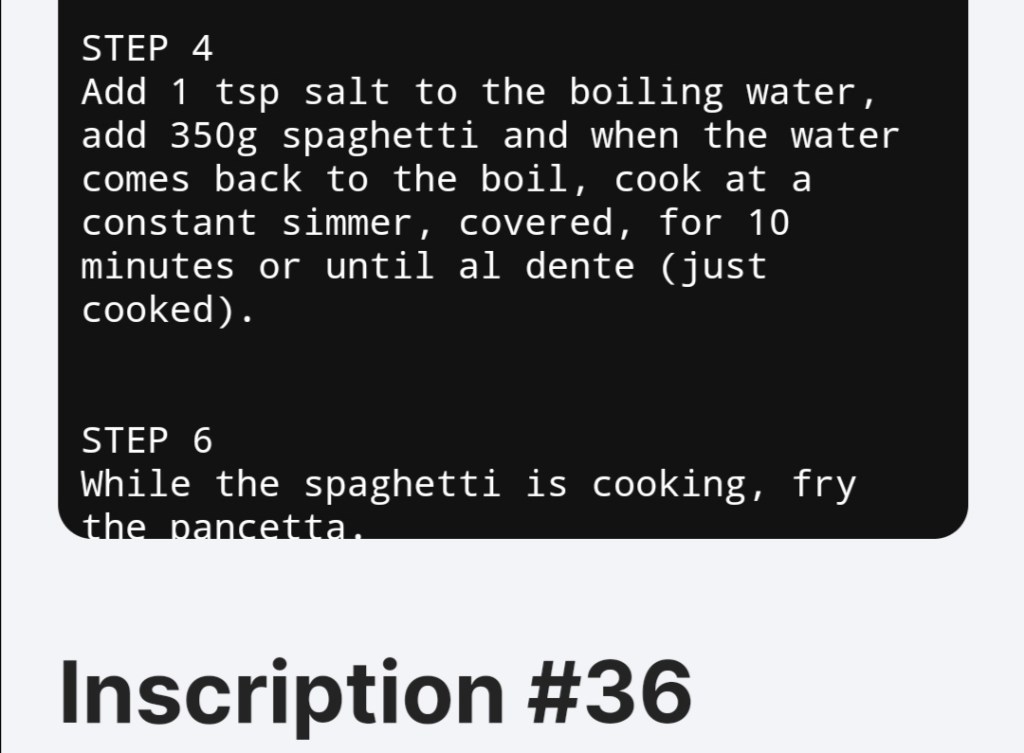
Task: Click the word "Inscription" in the heading
Action: [x=281, y=692]
